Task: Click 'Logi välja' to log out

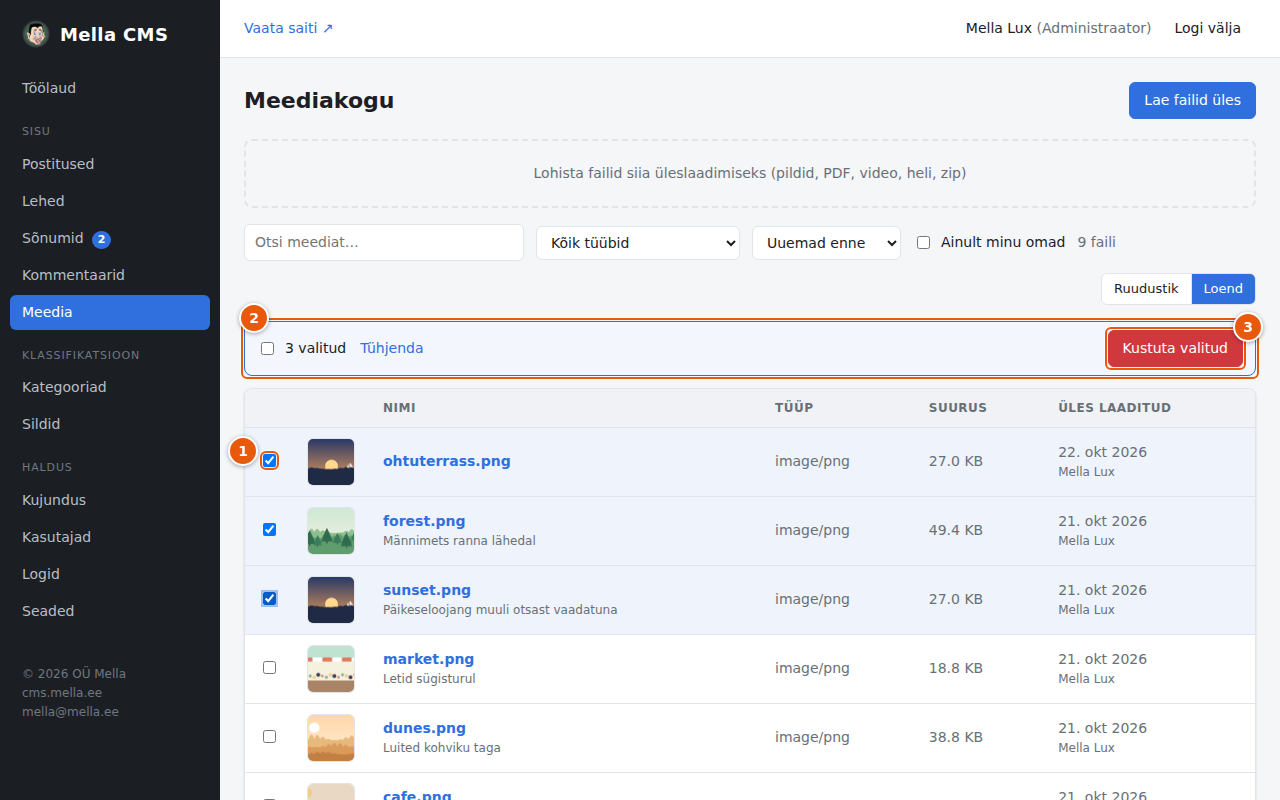Action: (x=1208, y=28)
